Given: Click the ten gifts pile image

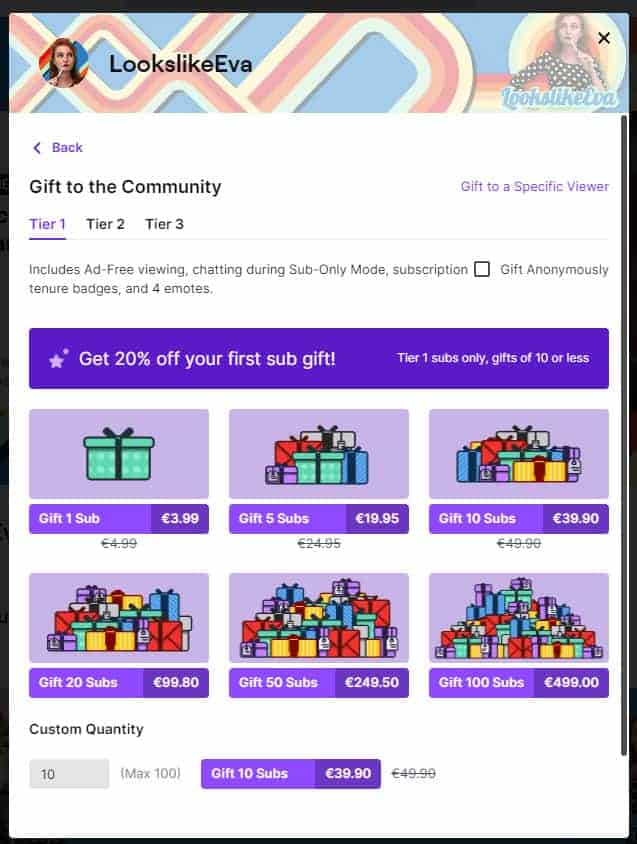Looking at the screenshot, I should coord(519,453).
